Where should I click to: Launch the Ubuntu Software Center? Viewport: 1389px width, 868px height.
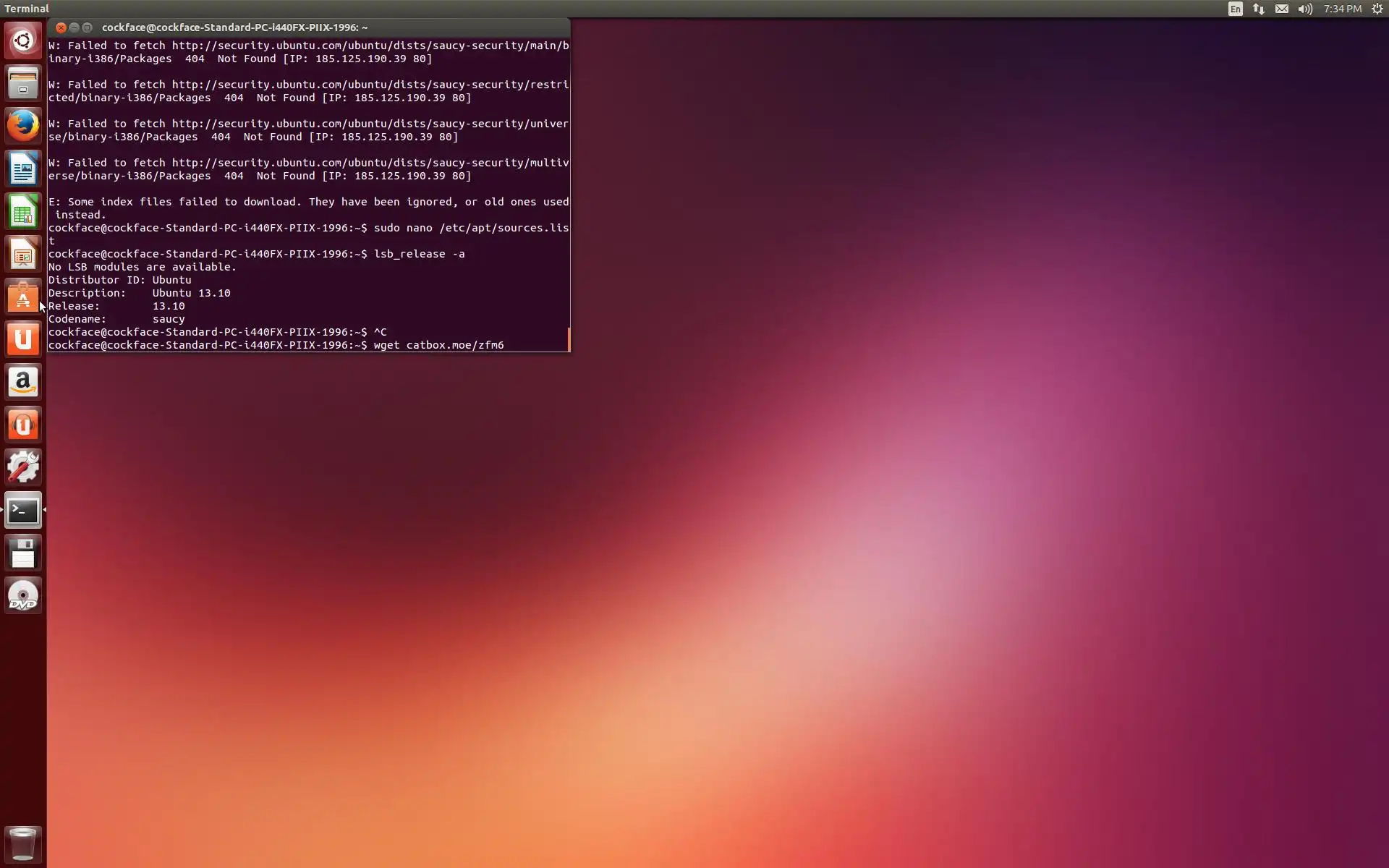tap(23, 297)
